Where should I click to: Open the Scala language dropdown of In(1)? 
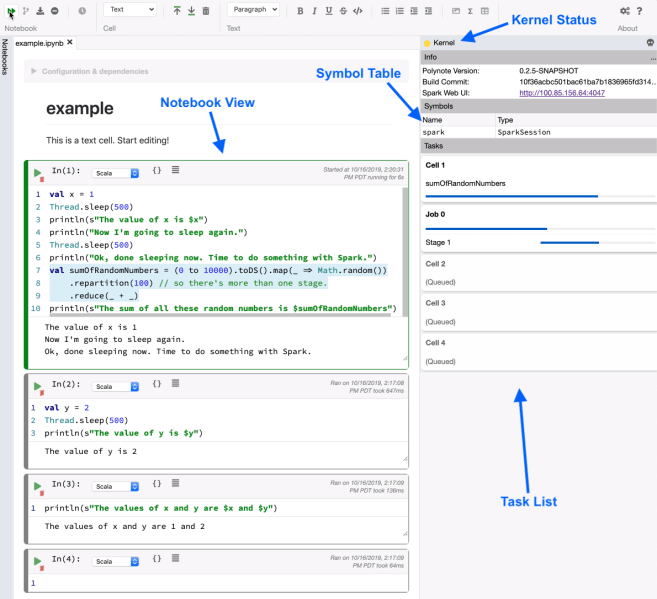tap(116, 173)
